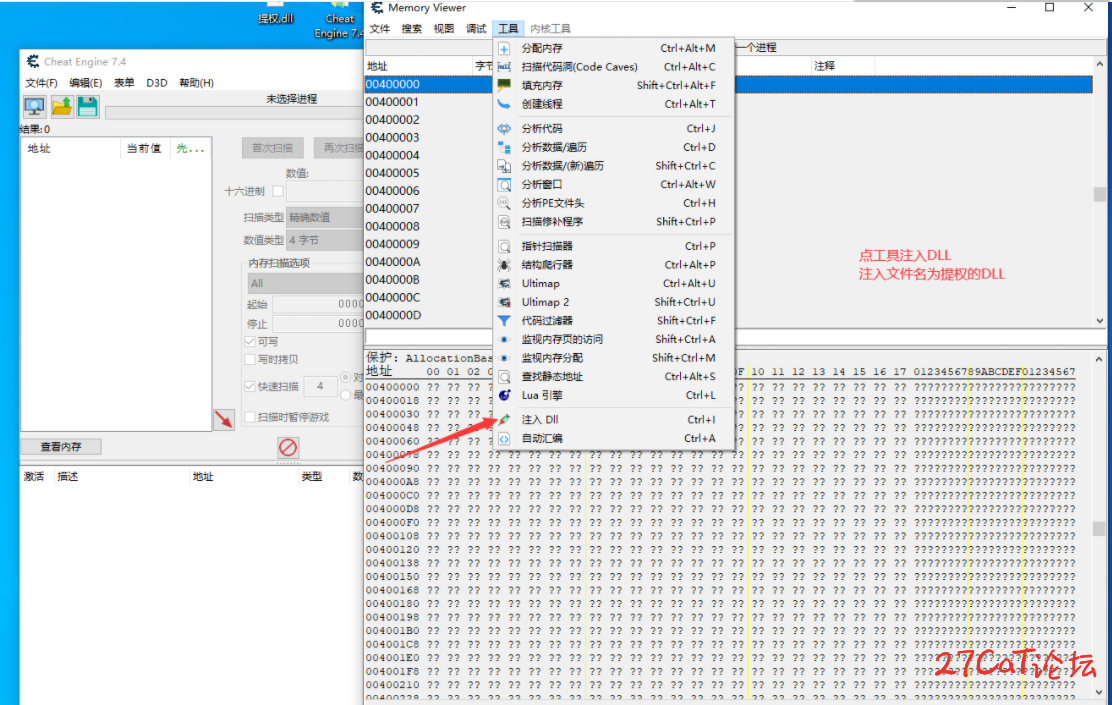The height and width of the screenshot is (705, 1112).
Task: Click the 再次扫描 button
Action: (x=339, y=148)
